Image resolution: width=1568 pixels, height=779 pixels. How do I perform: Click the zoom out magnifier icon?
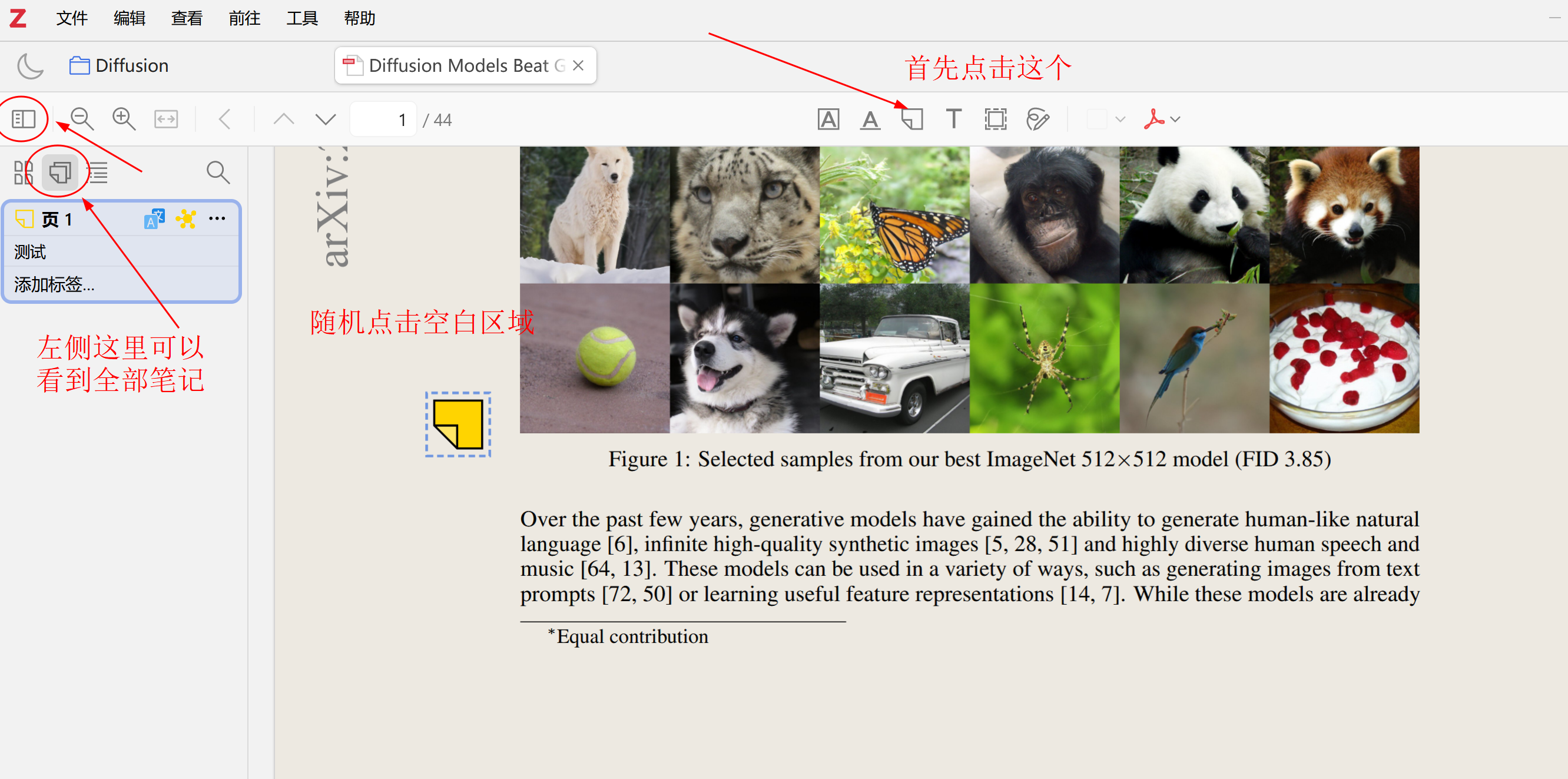pos(82,120)
